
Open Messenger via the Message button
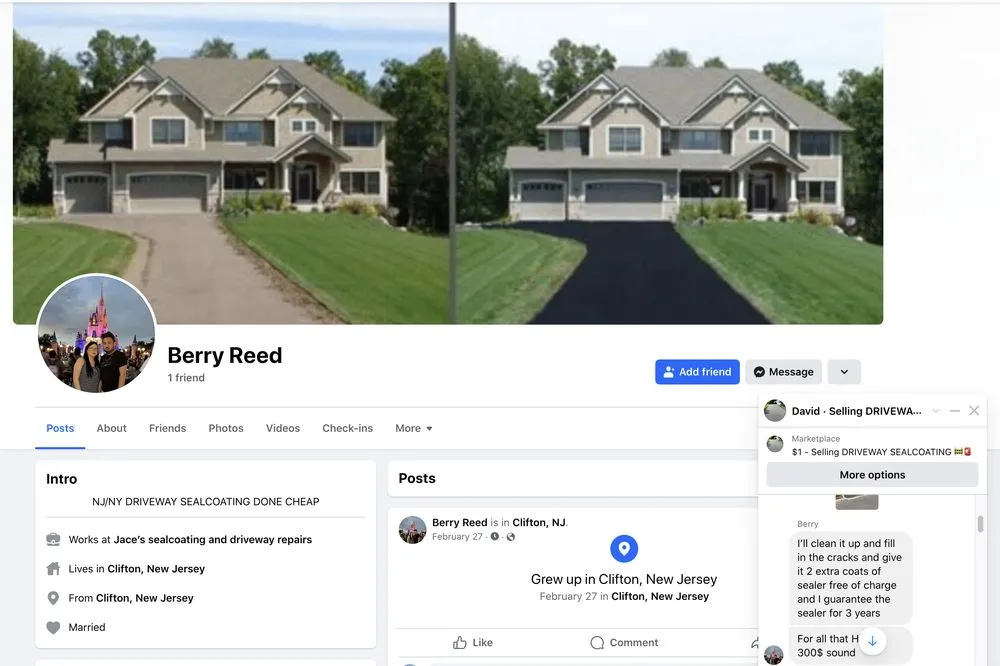tap(783, 372)
